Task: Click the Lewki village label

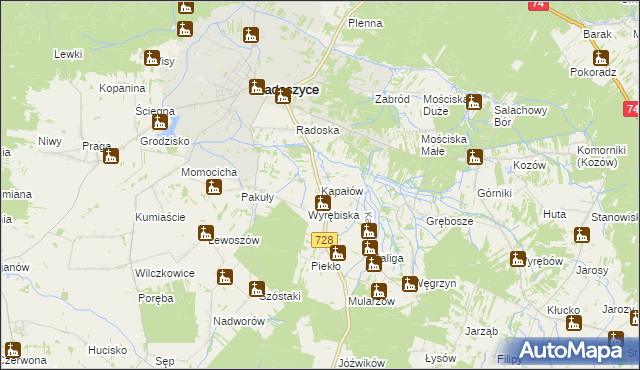Action: click(x=68, y=54)
